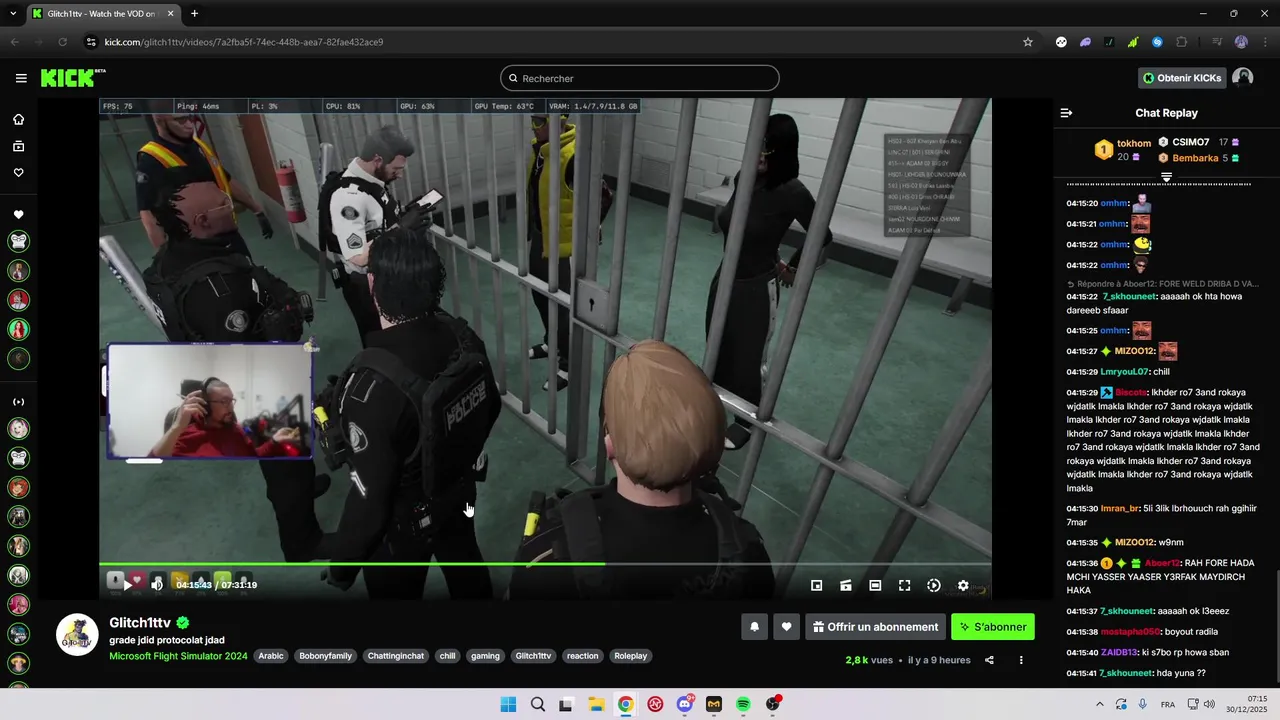
Task: Click Offrir un abonnement button
Action: click(x=875, y=627)
